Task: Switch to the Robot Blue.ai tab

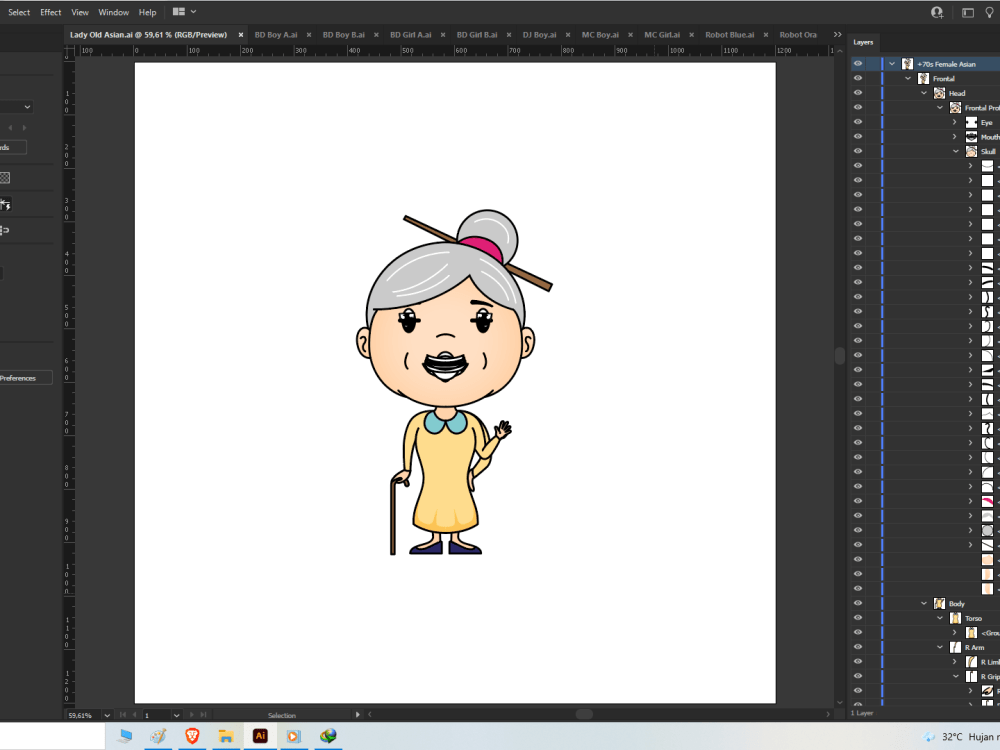Action: (x=729, y=35)
